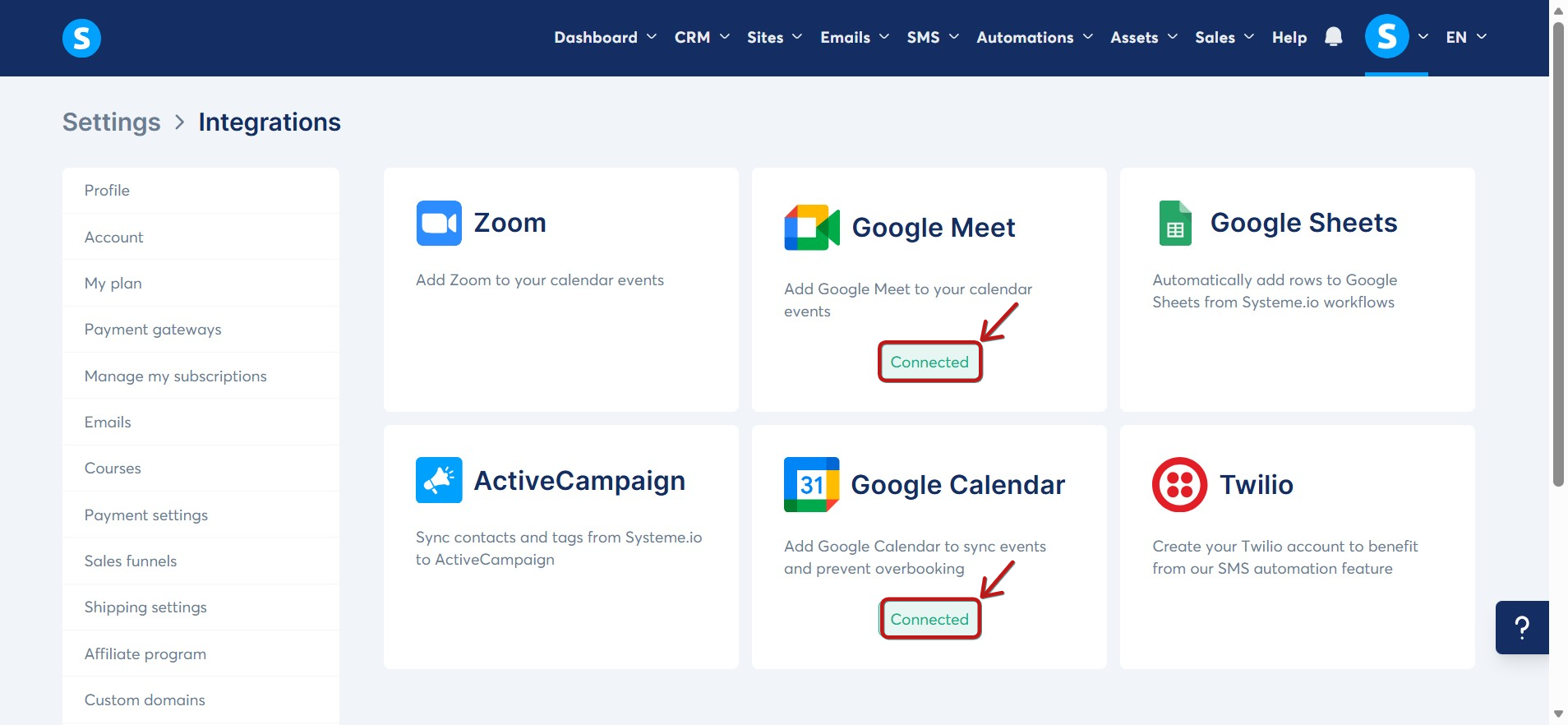
Task: Open Payment settings in the sidebar
Action: coord(201,515)
